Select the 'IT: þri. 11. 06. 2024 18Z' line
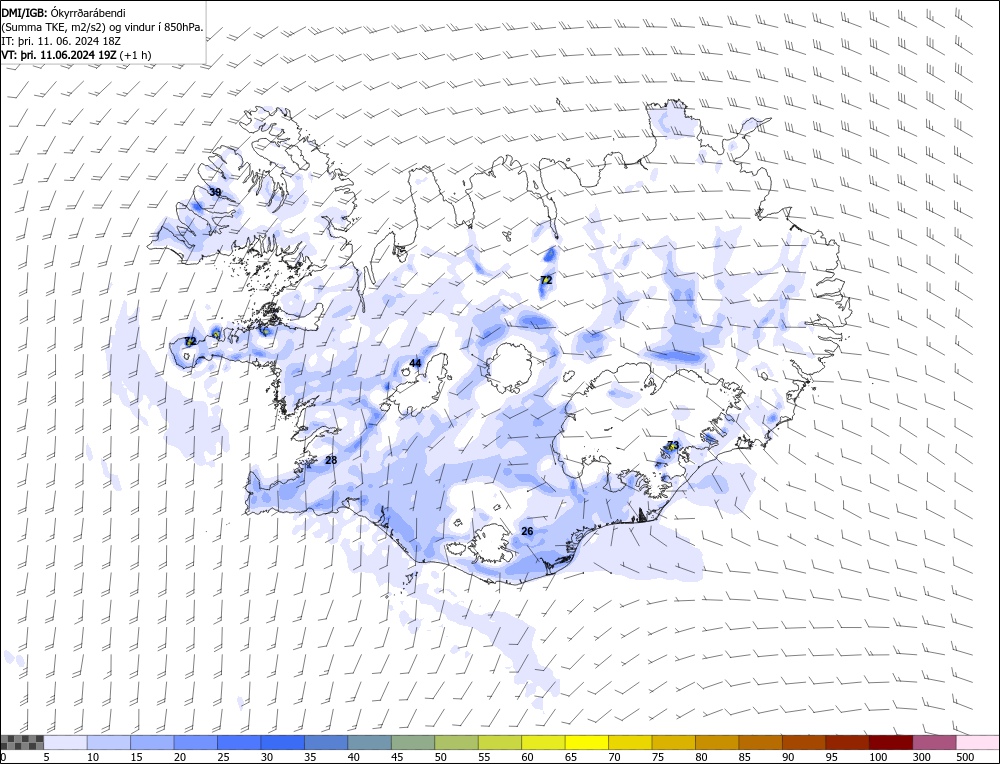The image size is (1000, 764). [61, 41]
